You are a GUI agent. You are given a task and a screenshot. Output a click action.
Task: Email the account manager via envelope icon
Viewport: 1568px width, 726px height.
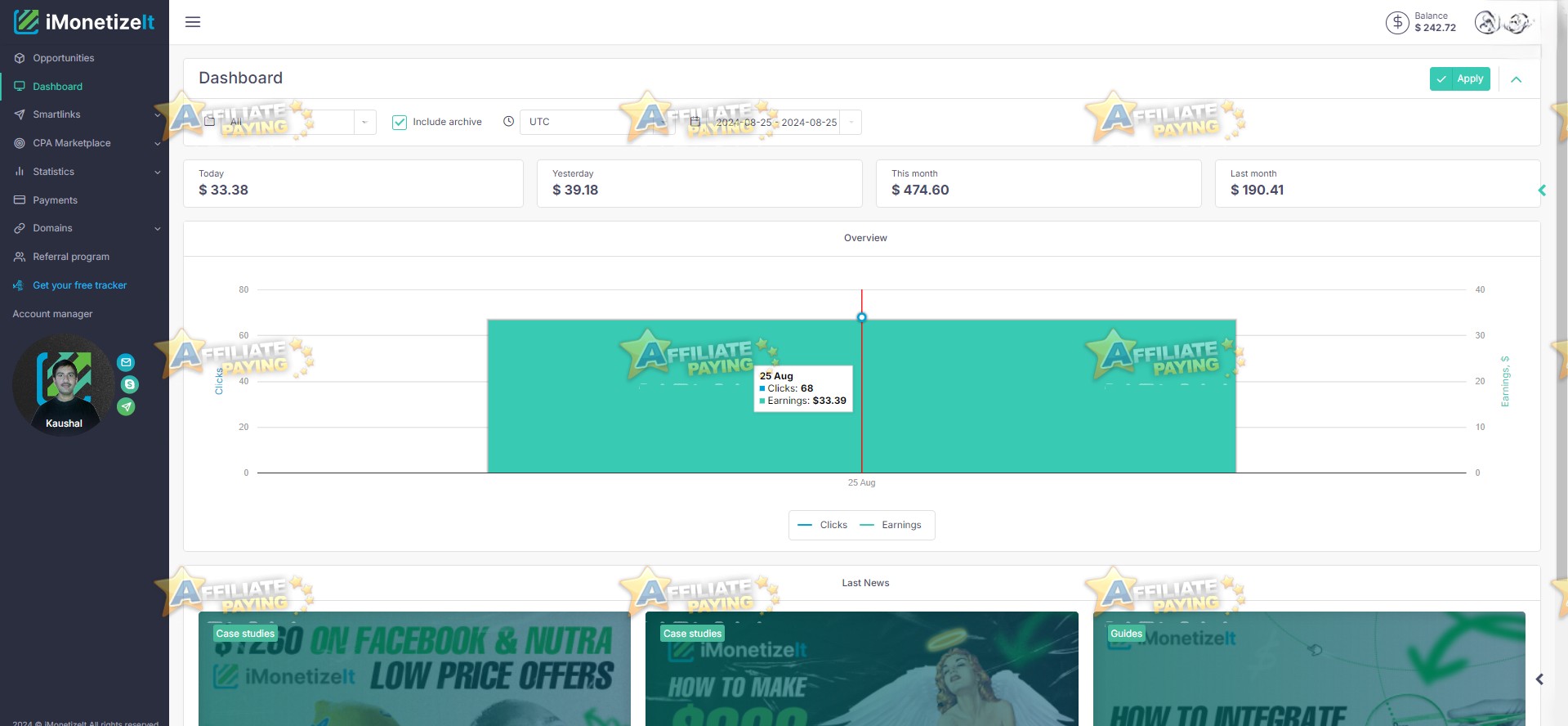pyautogui.click(x=126, y=362)
